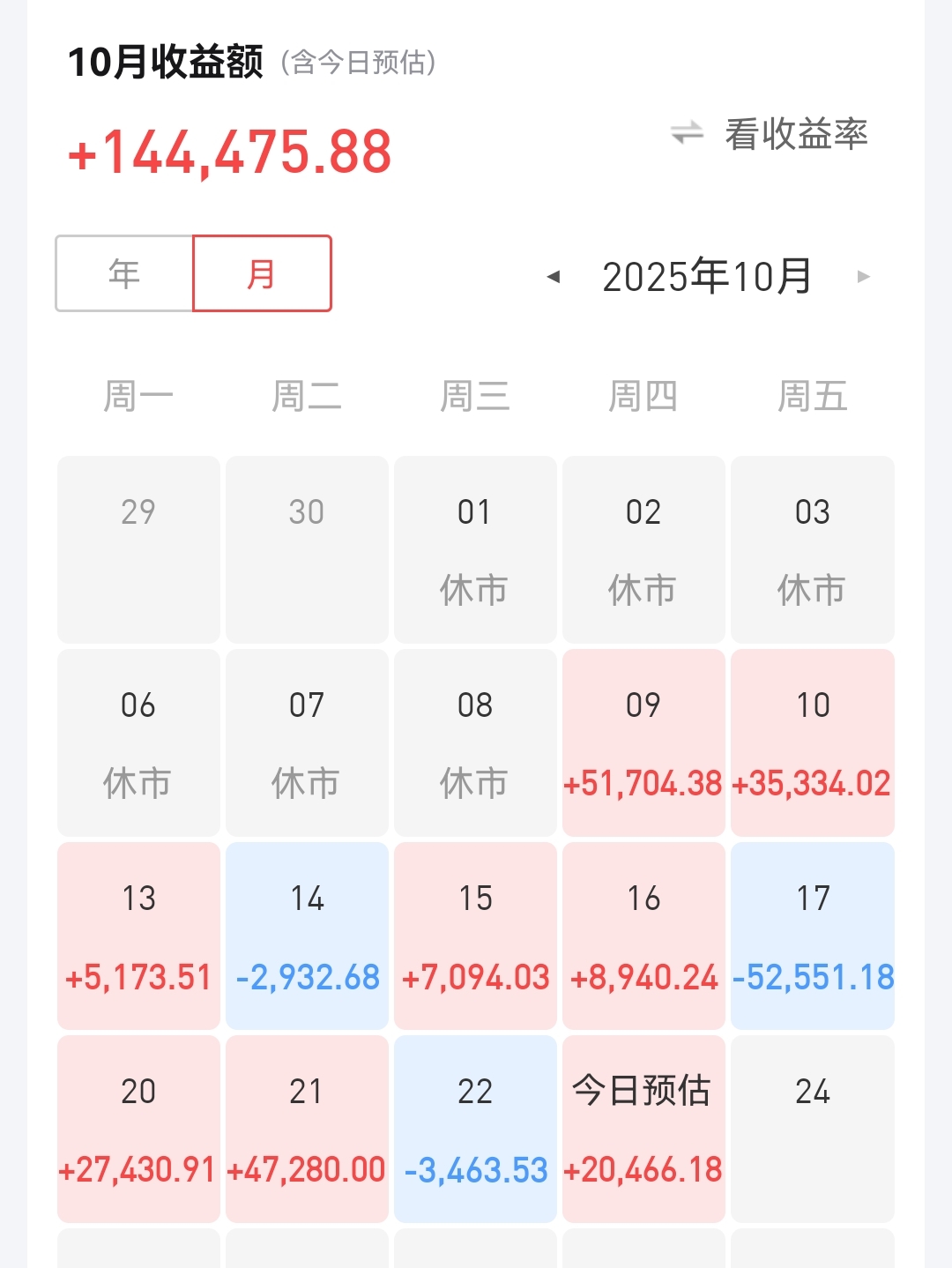Tap the 今日预估 cell

click(x=643, y=1129)
